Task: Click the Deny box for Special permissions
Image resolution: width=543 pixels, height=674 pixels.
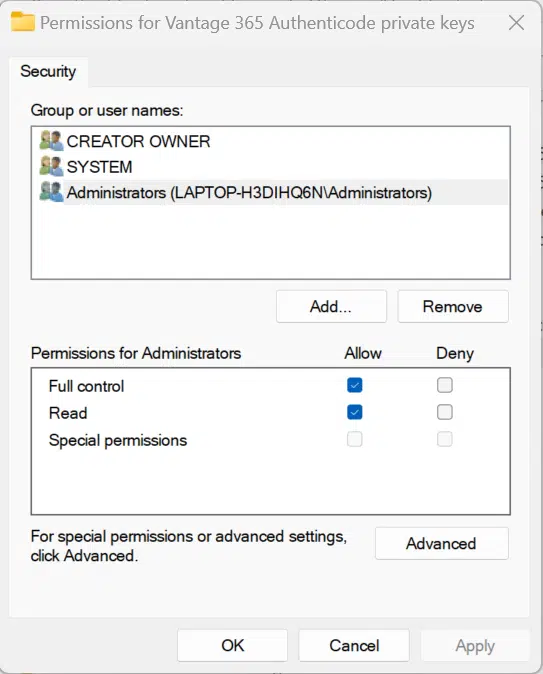Action: [x=445, y=439]
